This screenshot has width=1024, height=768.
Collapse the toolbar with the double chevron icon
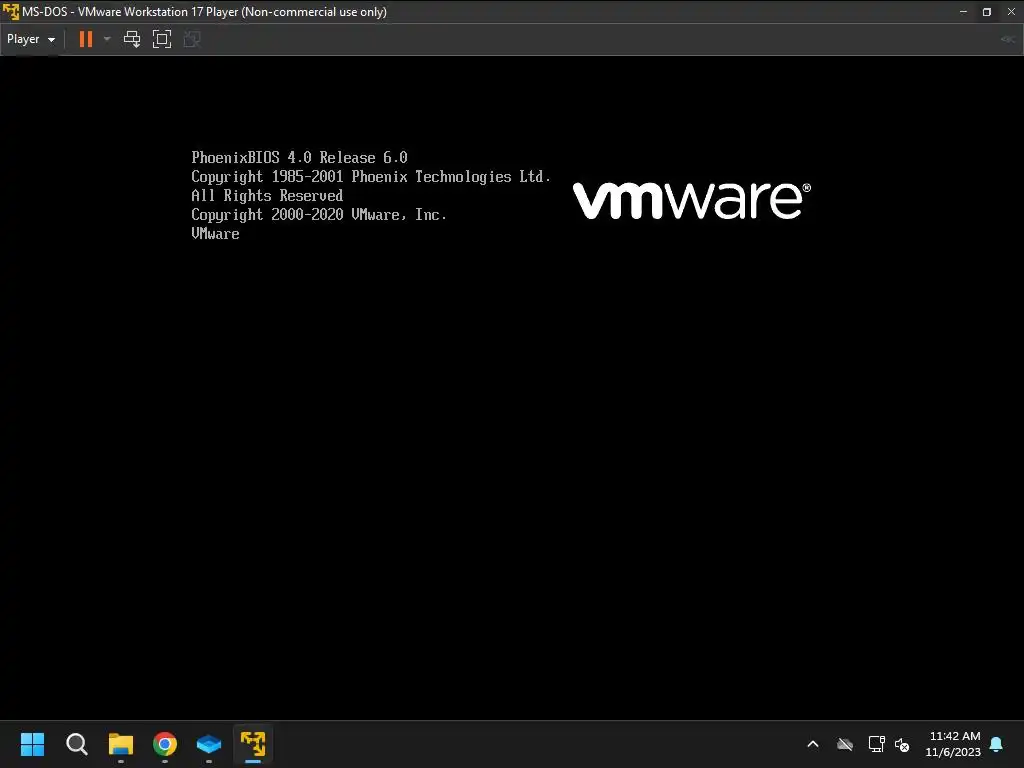(1008, 39)
